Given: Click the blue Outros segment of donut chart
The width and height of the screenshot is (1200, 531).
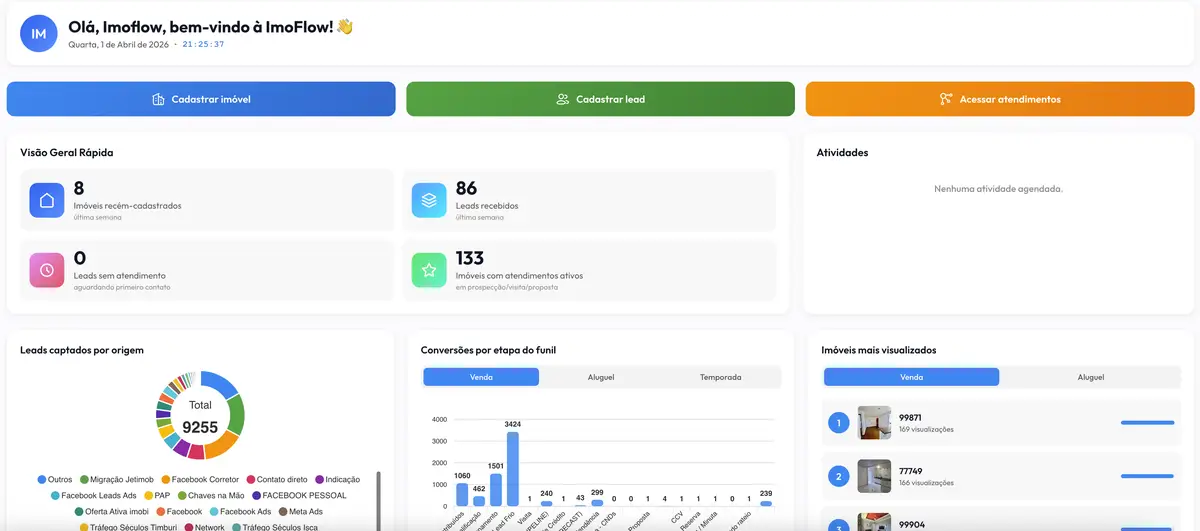Looking at the screenshot, I should click(x=222, y=382).
